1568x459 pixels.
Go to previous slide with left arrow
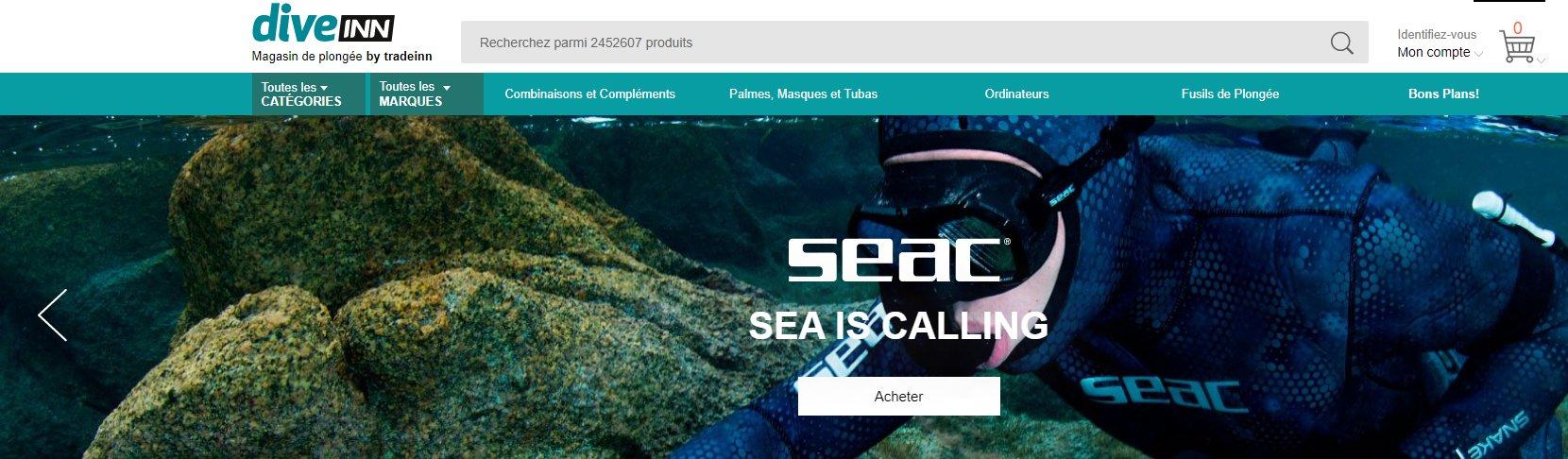pos(53,315)
